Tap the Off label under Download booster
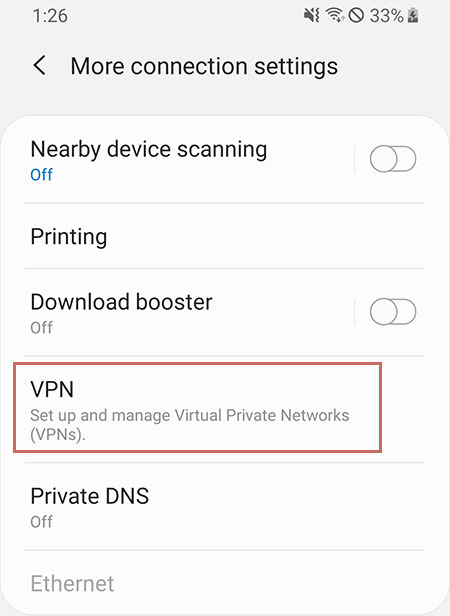 pos(41,327)
